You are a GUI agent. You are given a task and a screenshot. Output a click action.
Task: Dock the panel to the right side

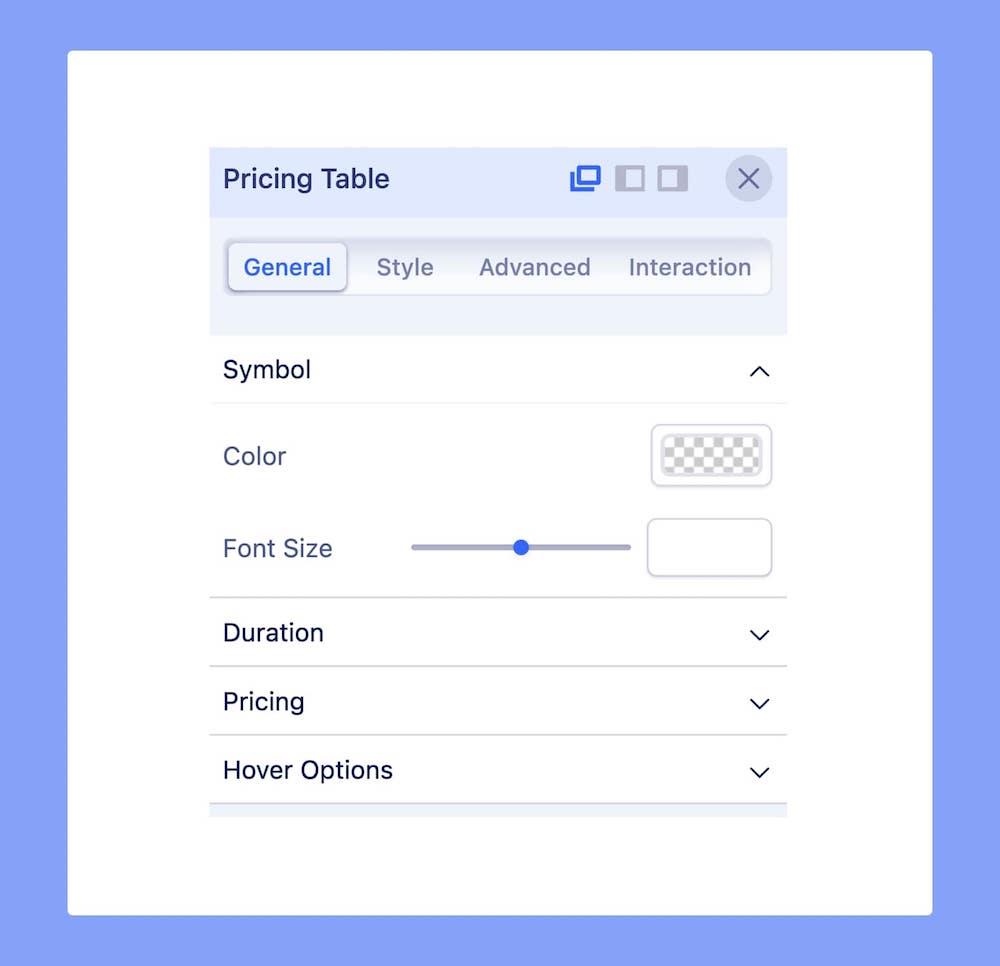coord(673,179)
